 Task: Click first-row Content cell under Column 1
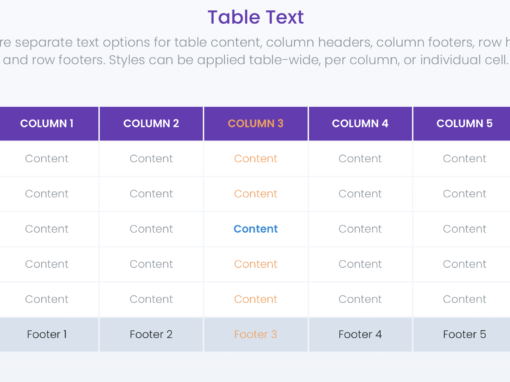pyautogui.click(x=49, y=159)
